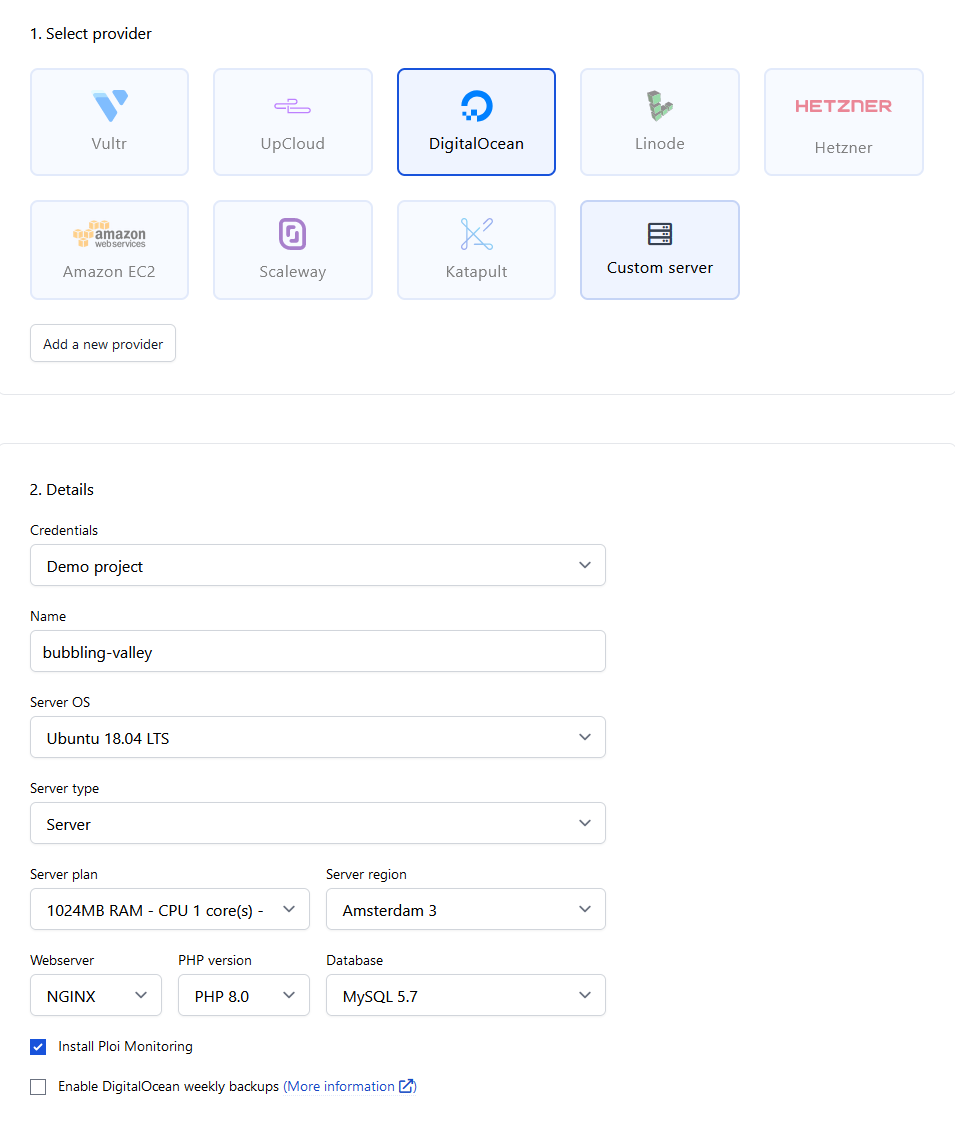Choose the UpCloud provider logo

pos(292,106)
